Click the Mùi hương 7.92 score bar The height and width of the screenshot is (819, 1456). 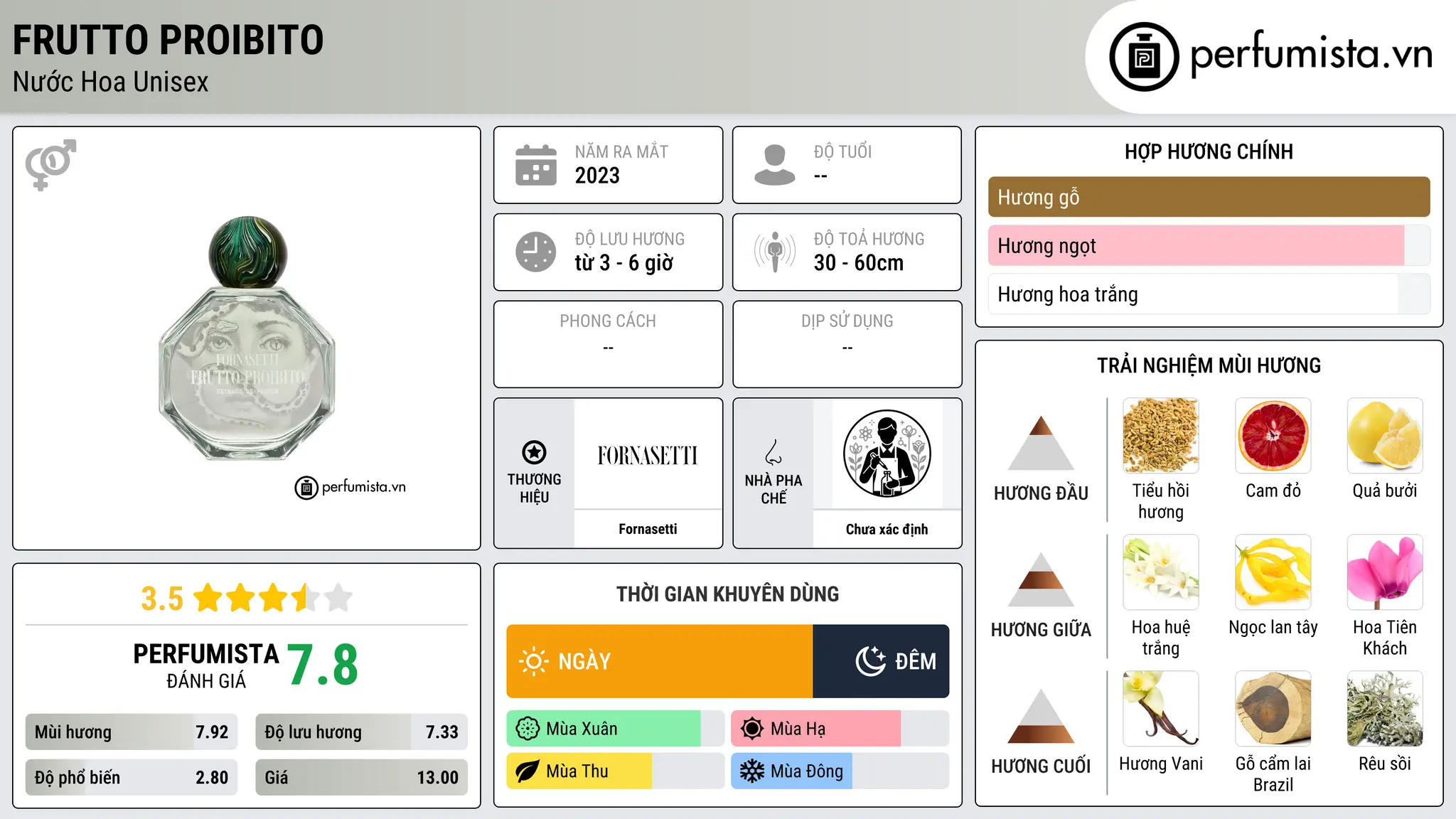point(132,732)
